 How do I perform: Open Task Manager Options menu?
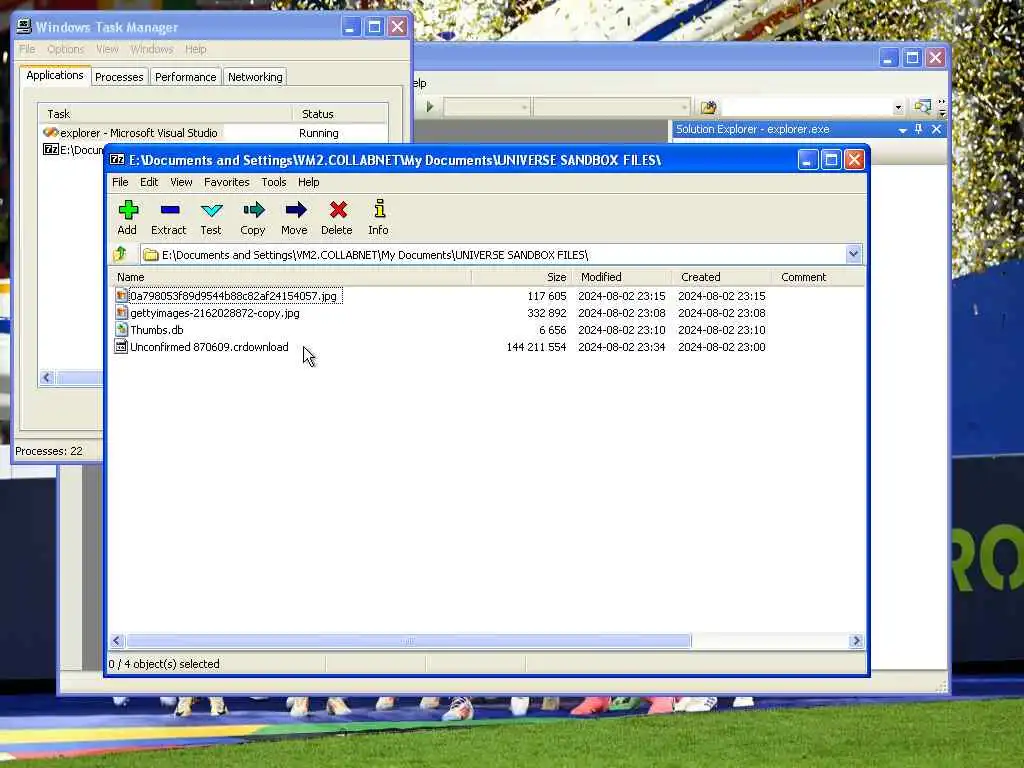[65, 49]
